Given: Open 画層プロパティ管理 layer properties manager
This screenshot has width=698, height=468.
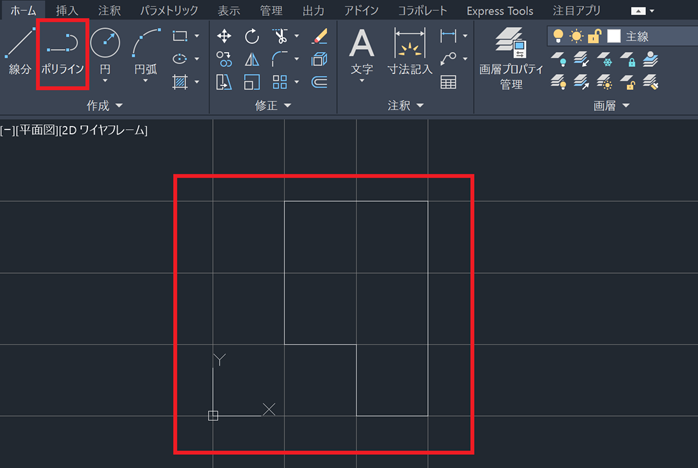Looking at the screenshot, I should (511, 58).
